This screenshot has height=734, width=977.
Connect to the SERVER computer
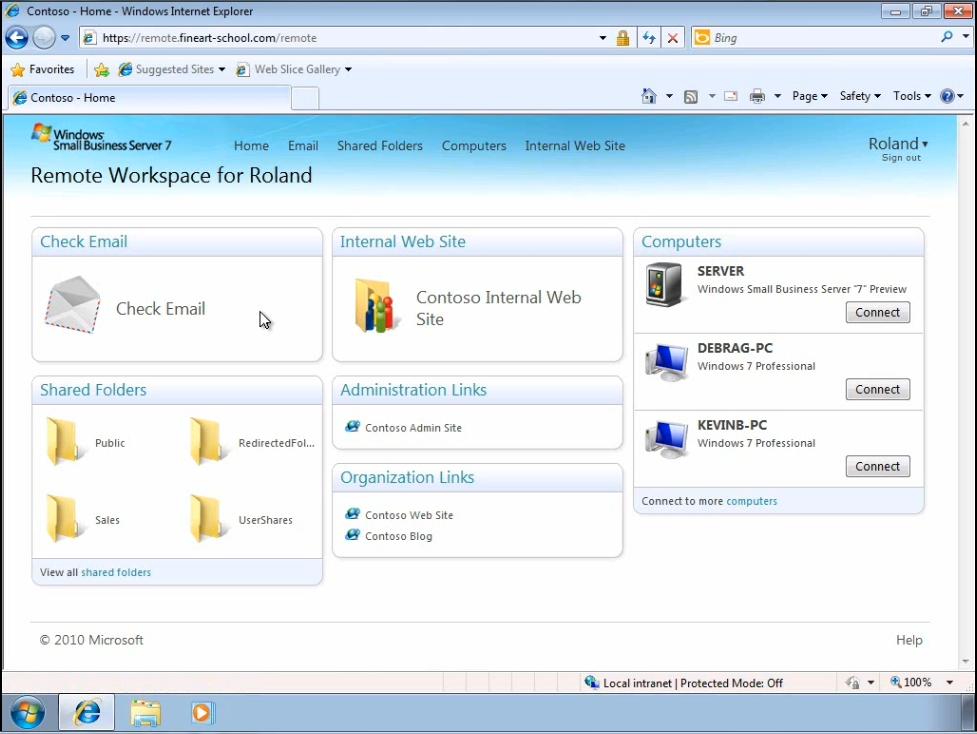pyautogui.click(x=877, y=312)
